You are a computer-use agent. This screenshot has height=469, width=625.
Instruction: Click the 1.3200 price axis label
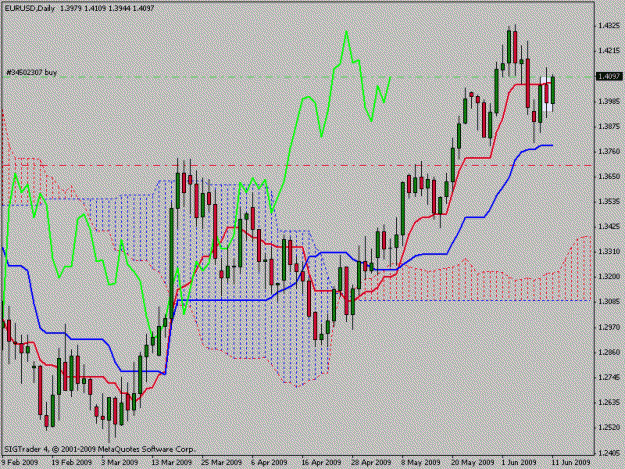[x=609, y=277]
